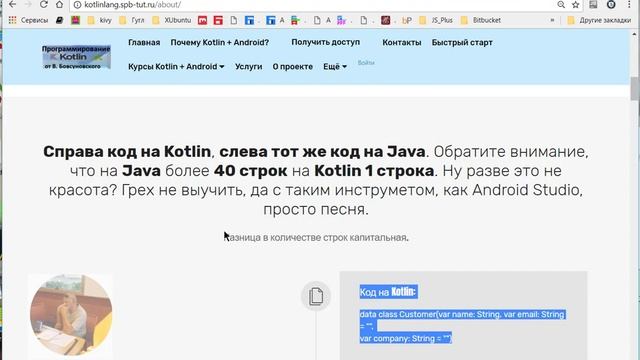Open the О проекте page
Image resolution: width=640 pixels, height=360 pixels.
293,67
